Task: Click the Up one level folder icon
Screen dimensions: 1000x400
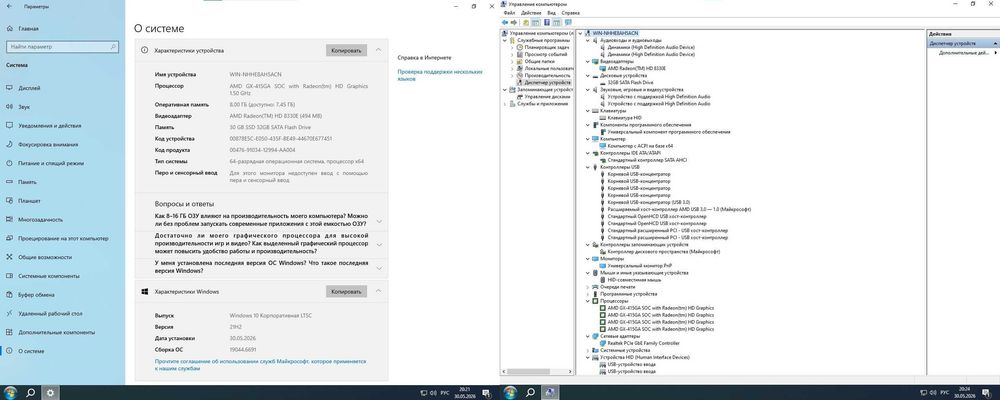Action: (x=526, y=22)
